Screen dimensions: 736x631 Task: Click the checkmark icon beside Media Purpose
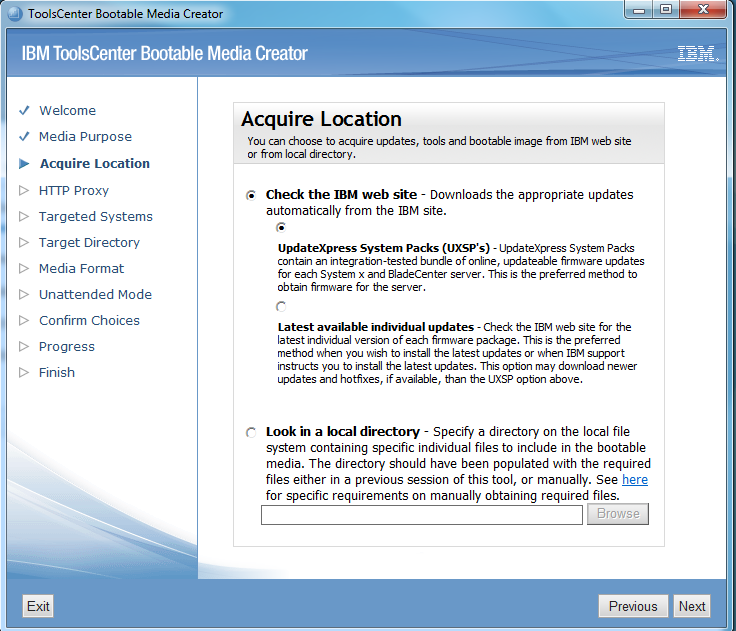tap(24, 137)
